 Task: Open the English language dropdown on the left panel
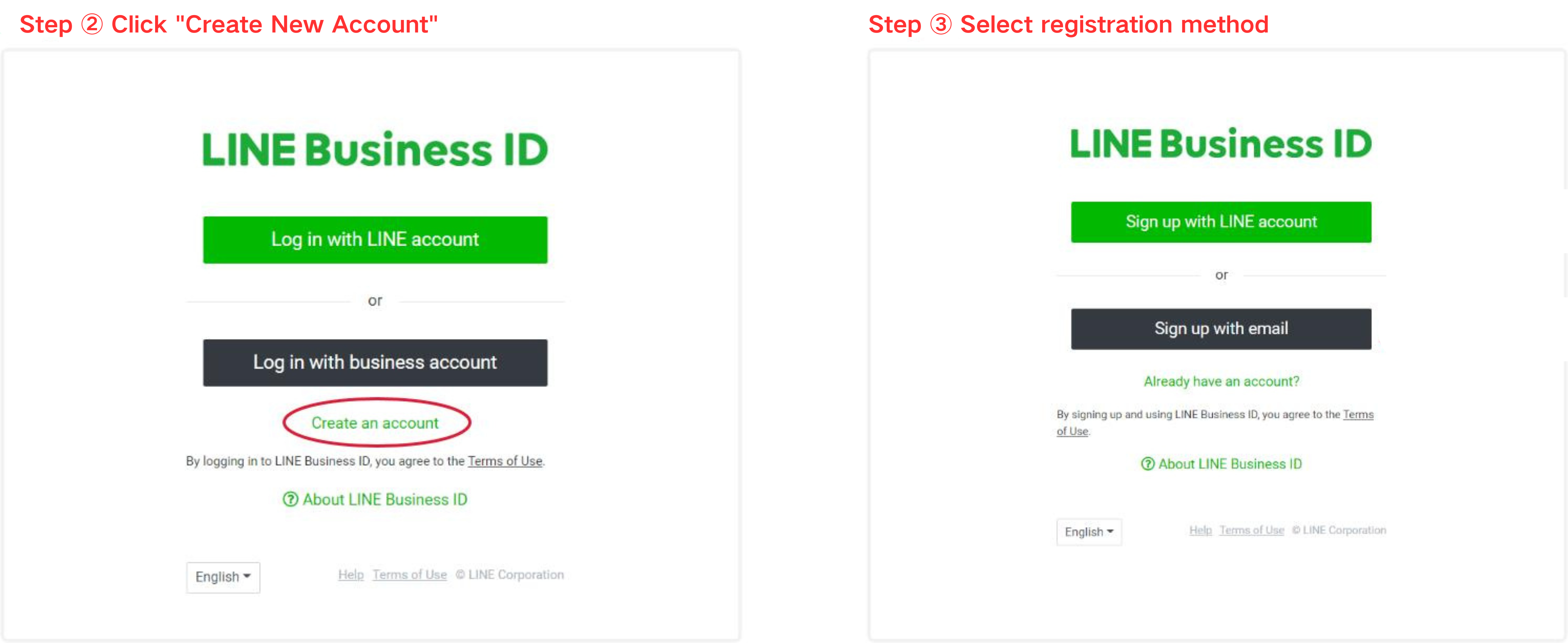click(223, 576)
